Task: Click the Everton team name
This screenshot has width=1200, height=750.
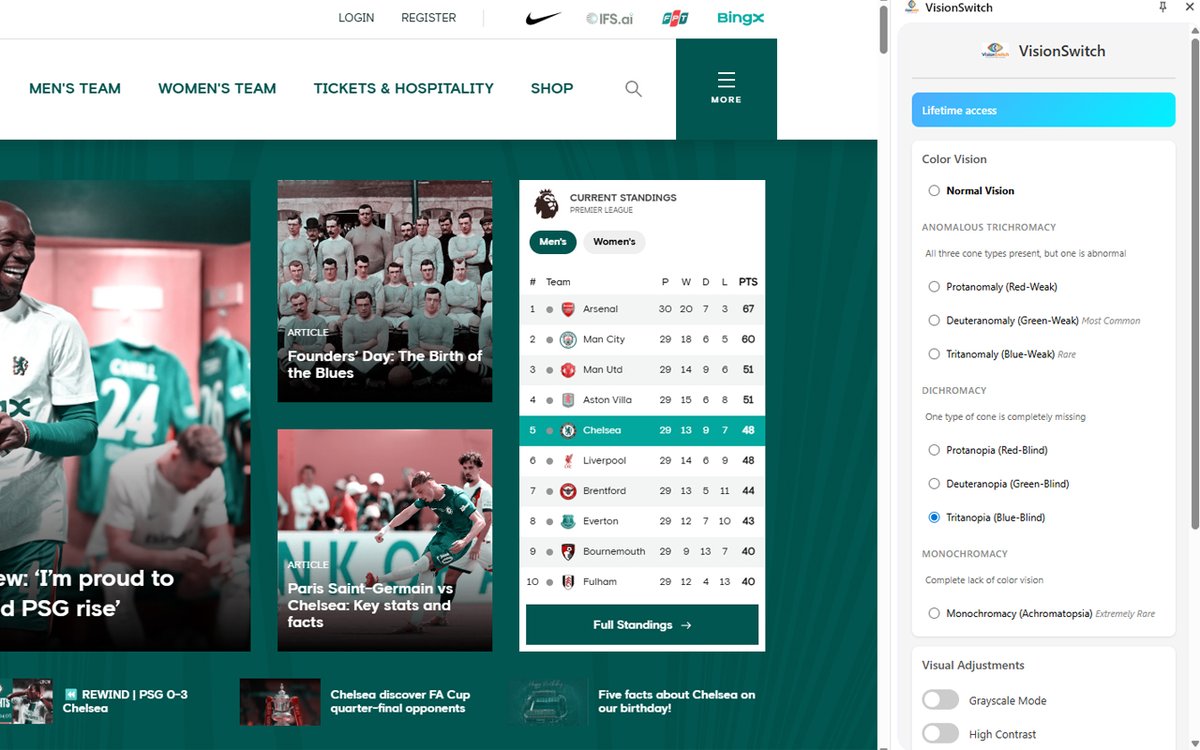Action: click(x=601, y=521)
